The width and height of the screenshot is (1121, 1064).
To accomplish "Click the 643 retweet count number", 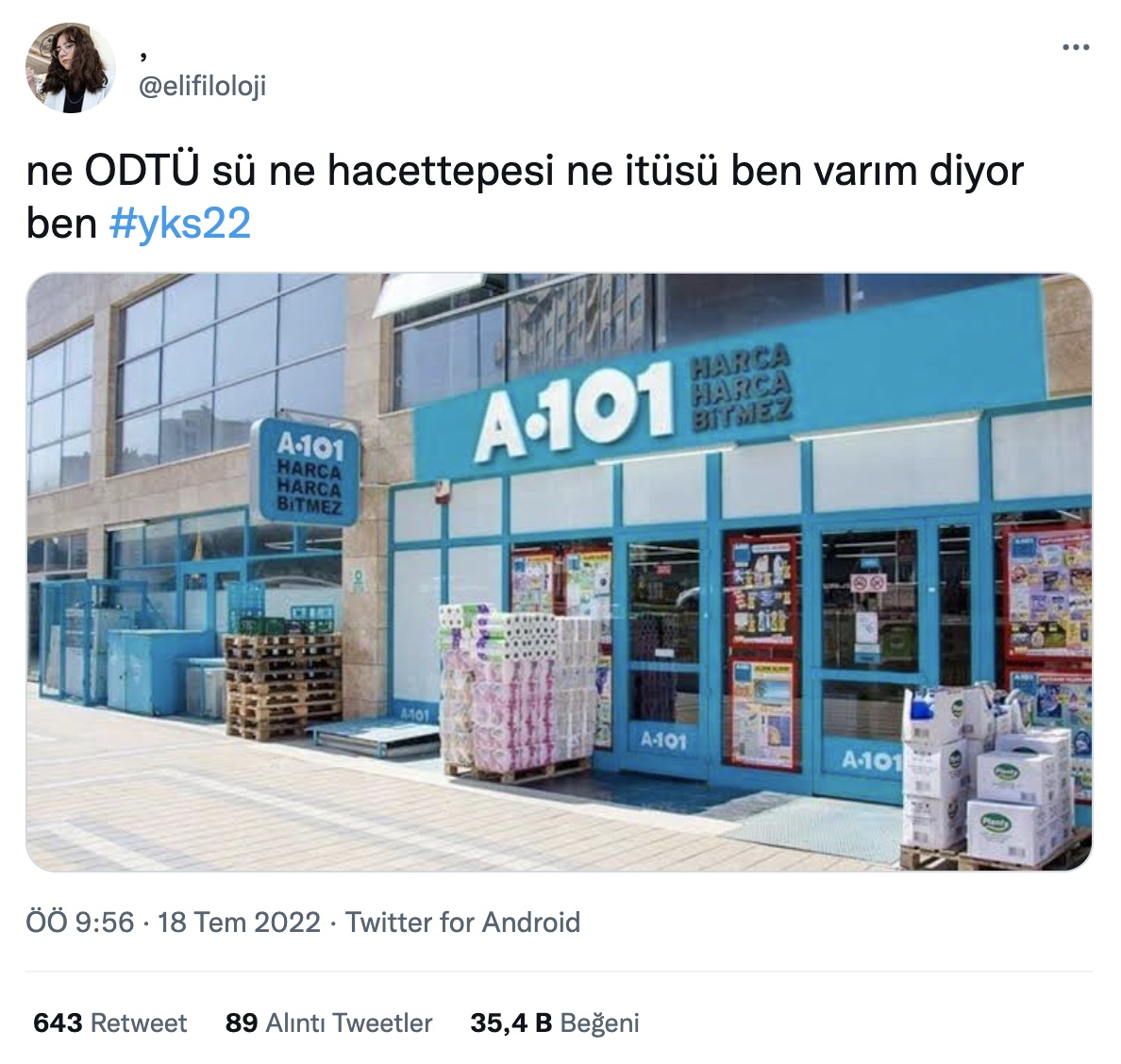I will [58, 1022].
